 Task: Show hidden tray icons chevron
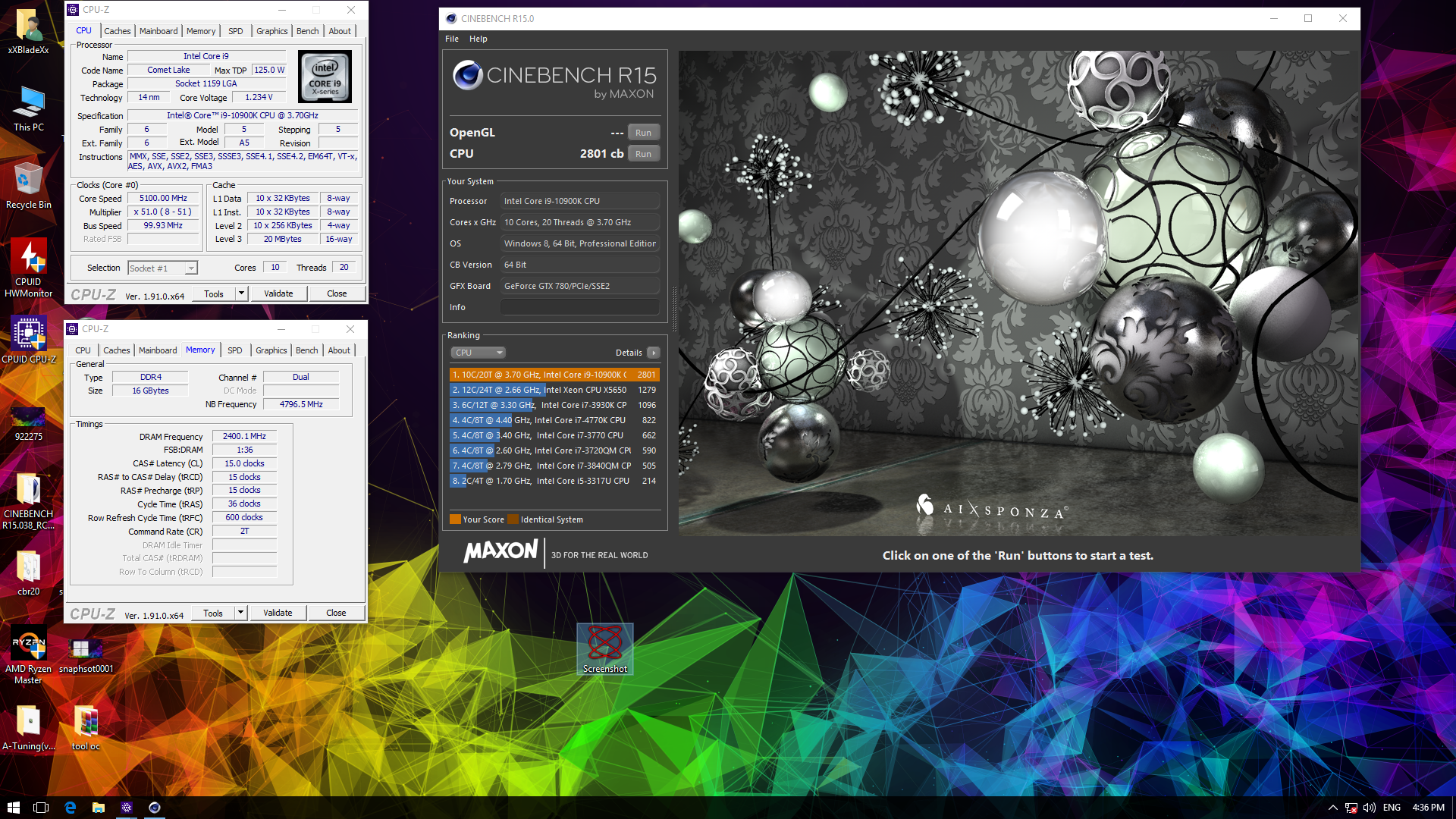point(1332,808)
